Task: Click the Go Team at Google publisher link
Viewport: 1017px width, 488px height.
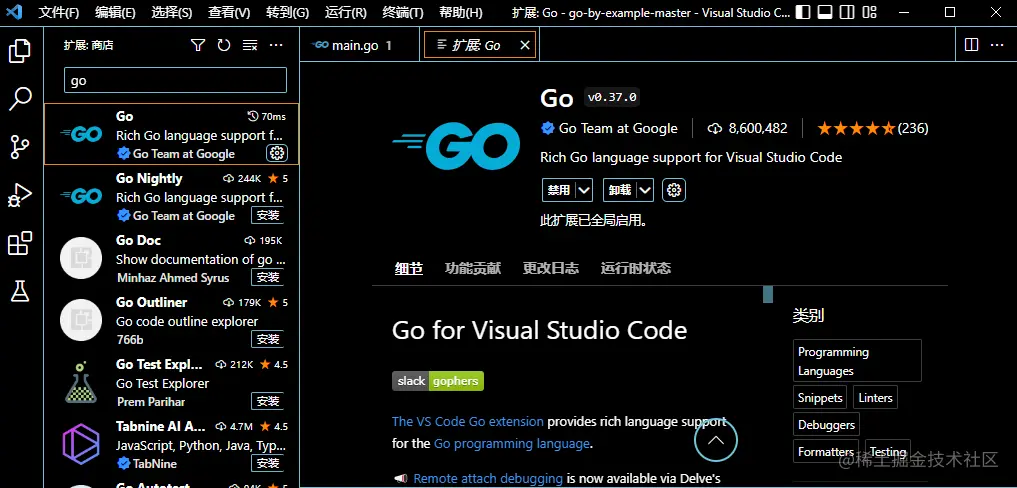Action: point(618,128)
